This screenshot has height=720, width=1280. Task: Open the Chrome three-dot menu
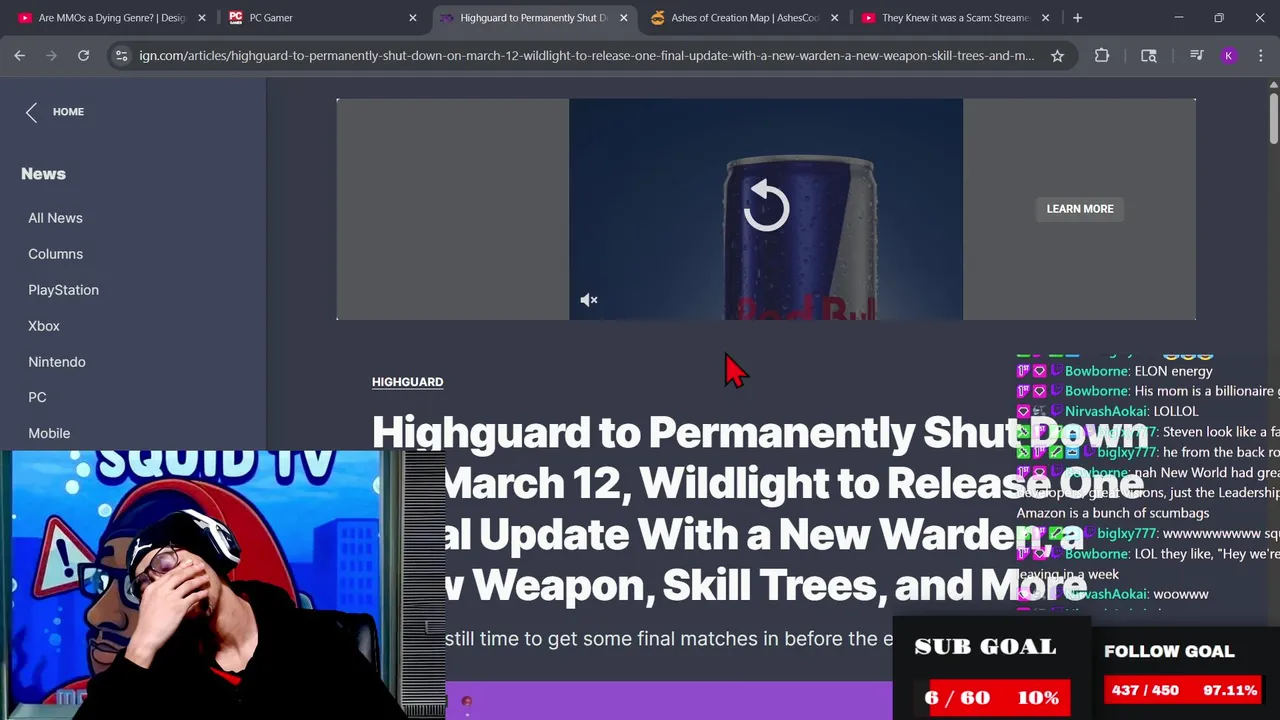click(x=1259, y=56)
